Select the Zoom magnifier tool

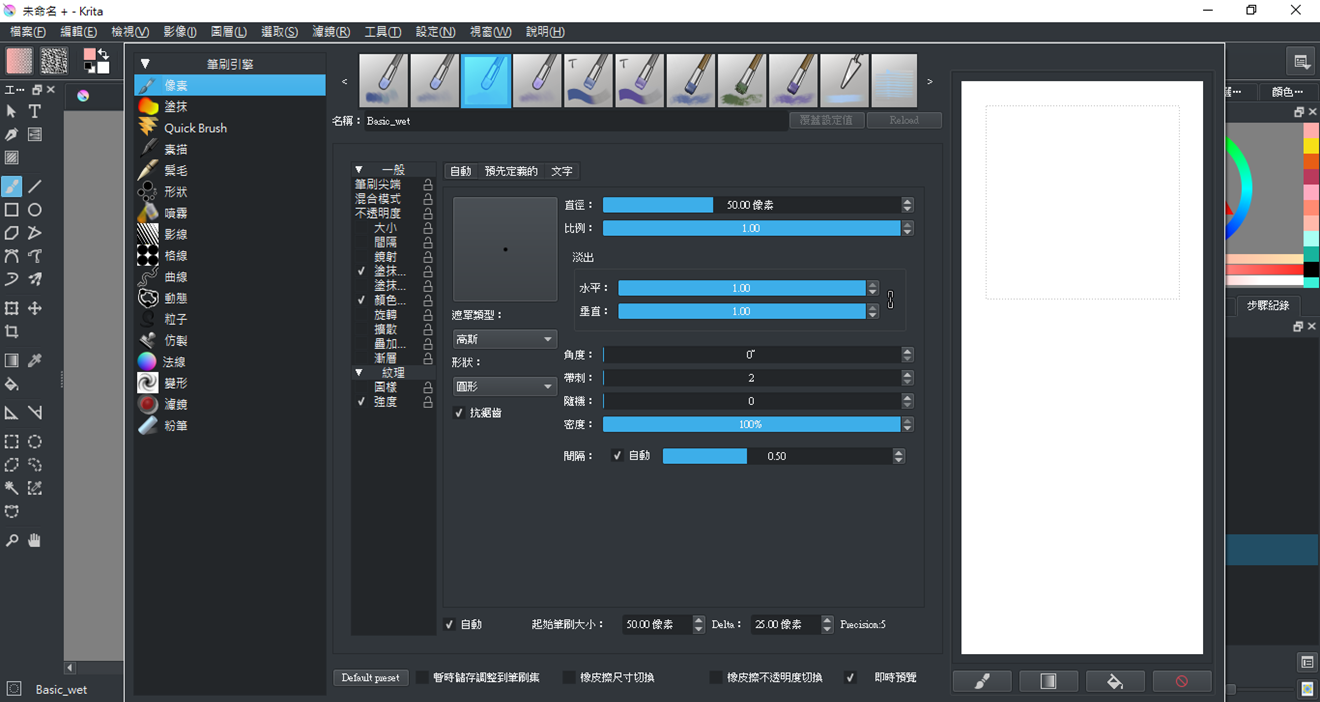pos(12,540)
